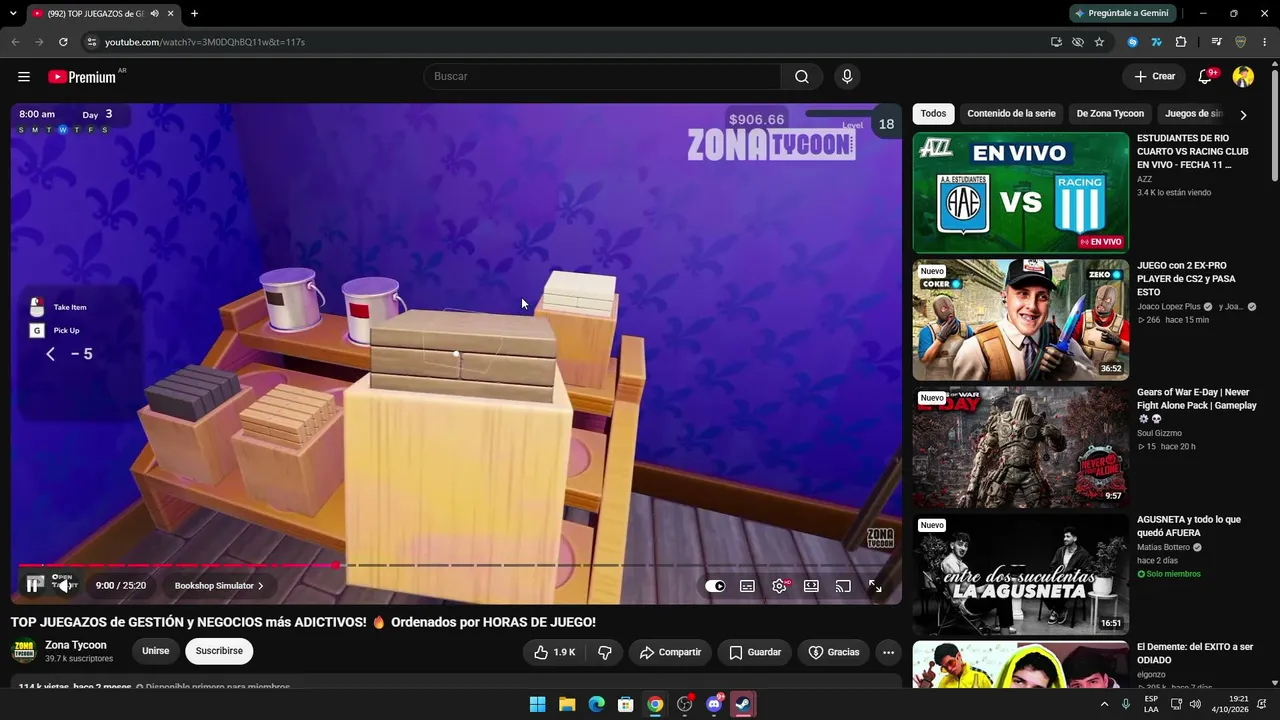Open a new browser tab

coord(194,14)
